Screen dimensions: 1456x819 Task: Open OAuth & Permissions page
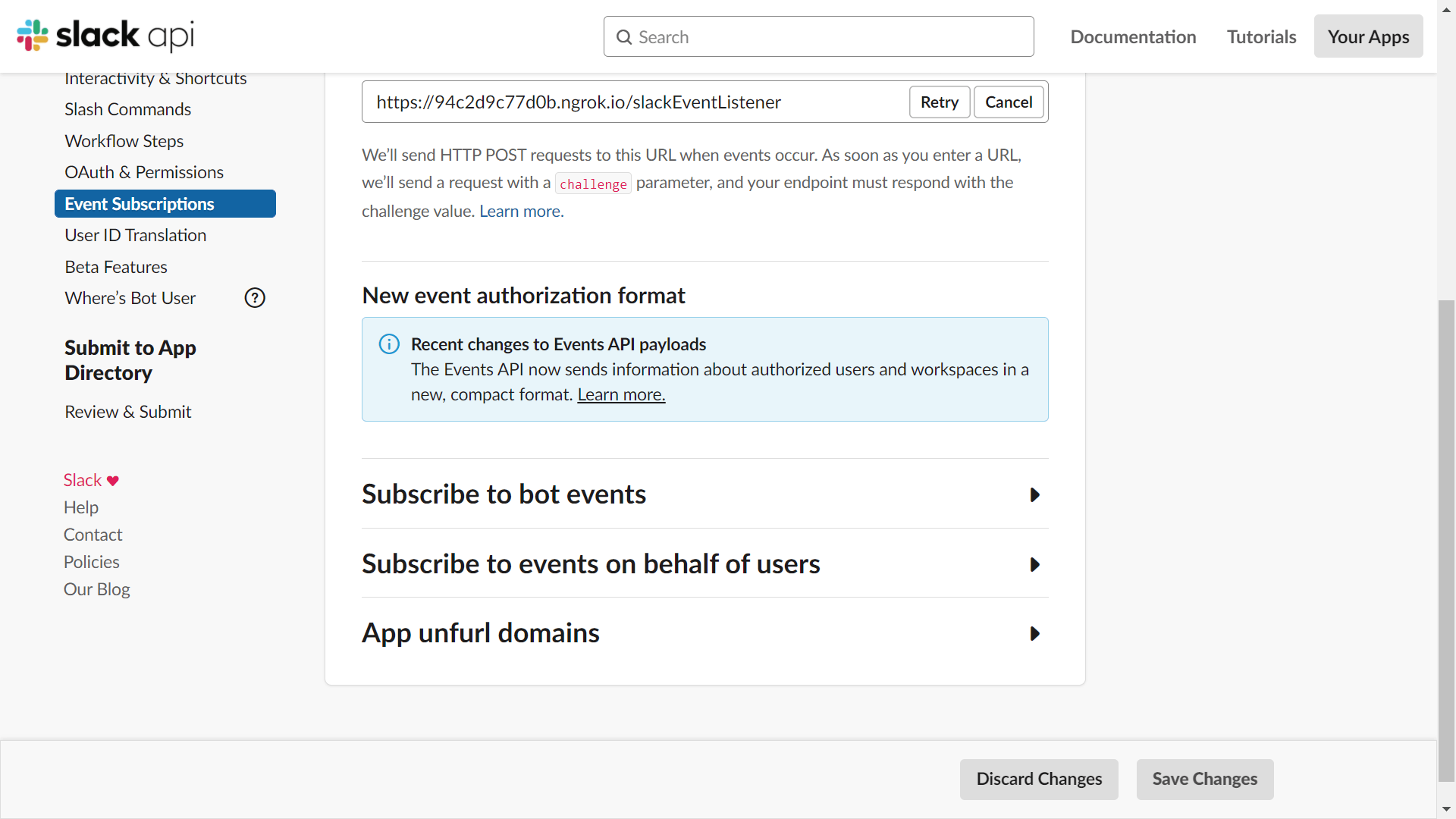coord(144,172)
